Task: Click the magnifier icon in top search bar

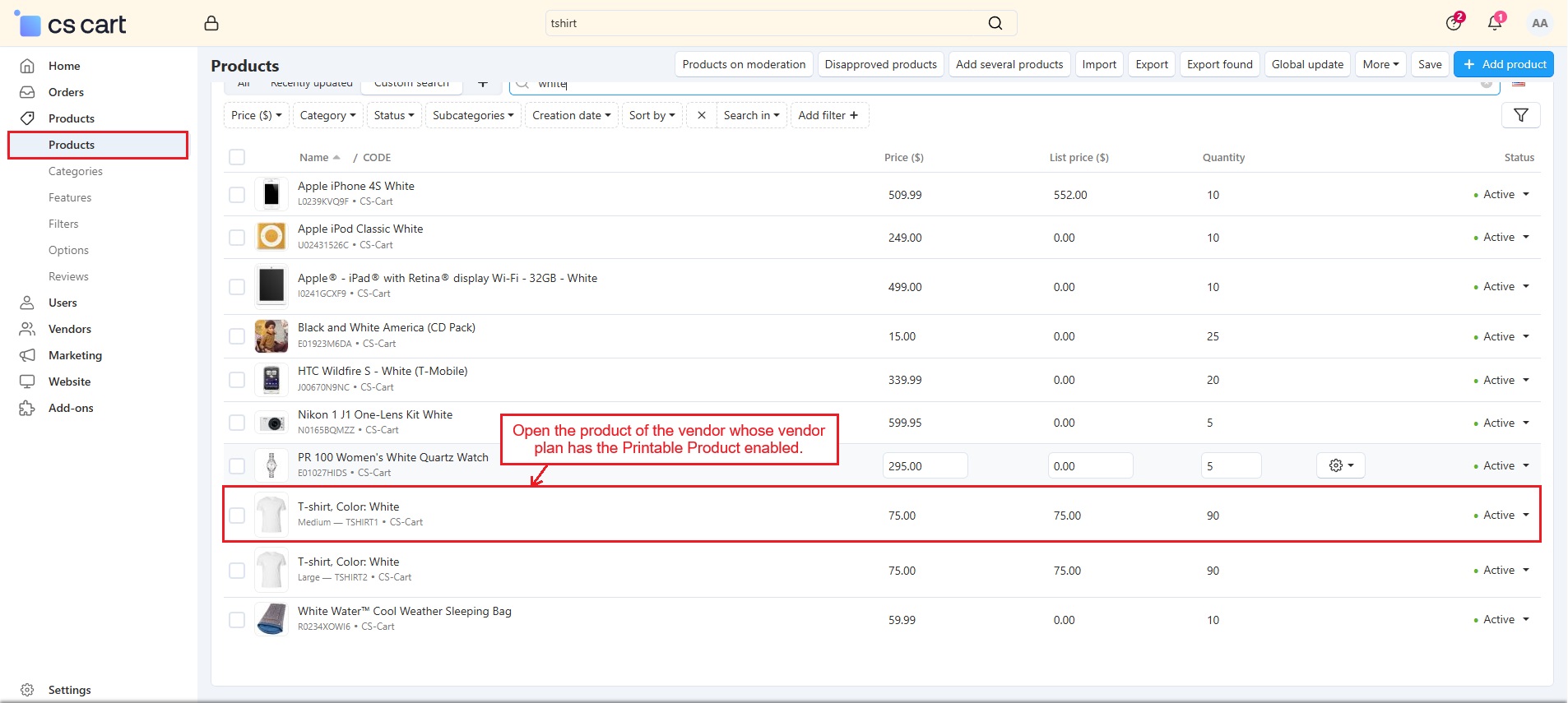Action: (995, 23)
